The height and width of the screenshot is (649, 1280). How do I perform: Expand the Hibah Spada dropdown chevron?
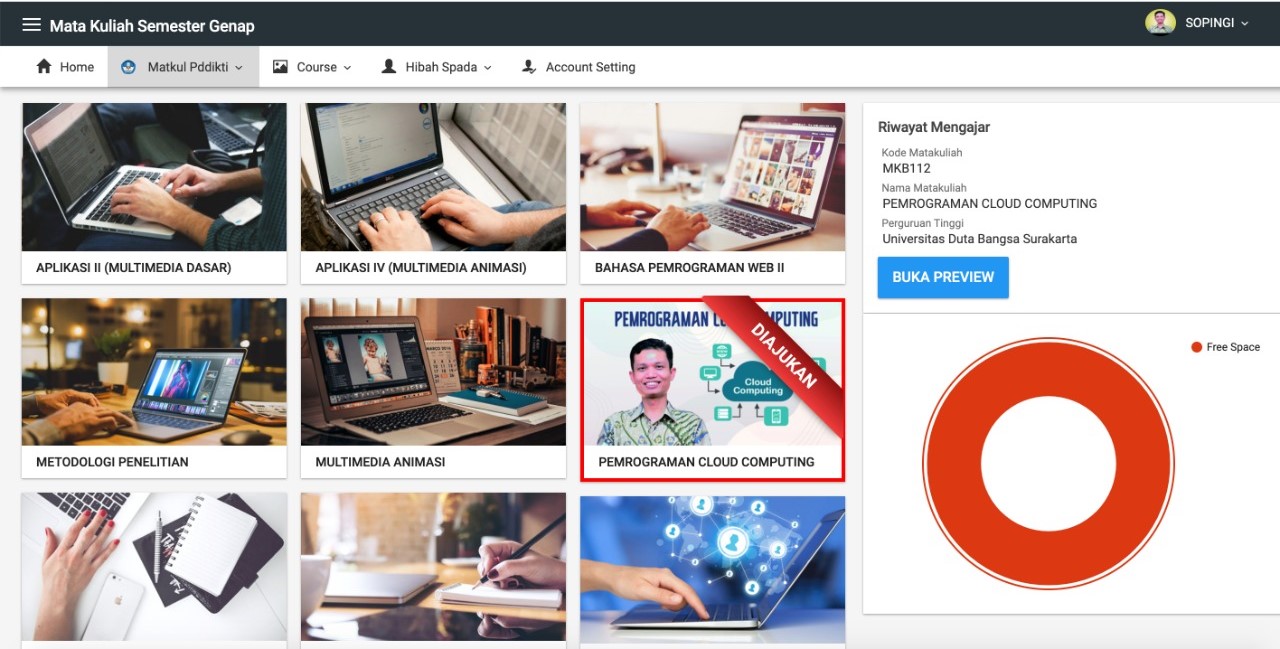(x=488, y=68)
